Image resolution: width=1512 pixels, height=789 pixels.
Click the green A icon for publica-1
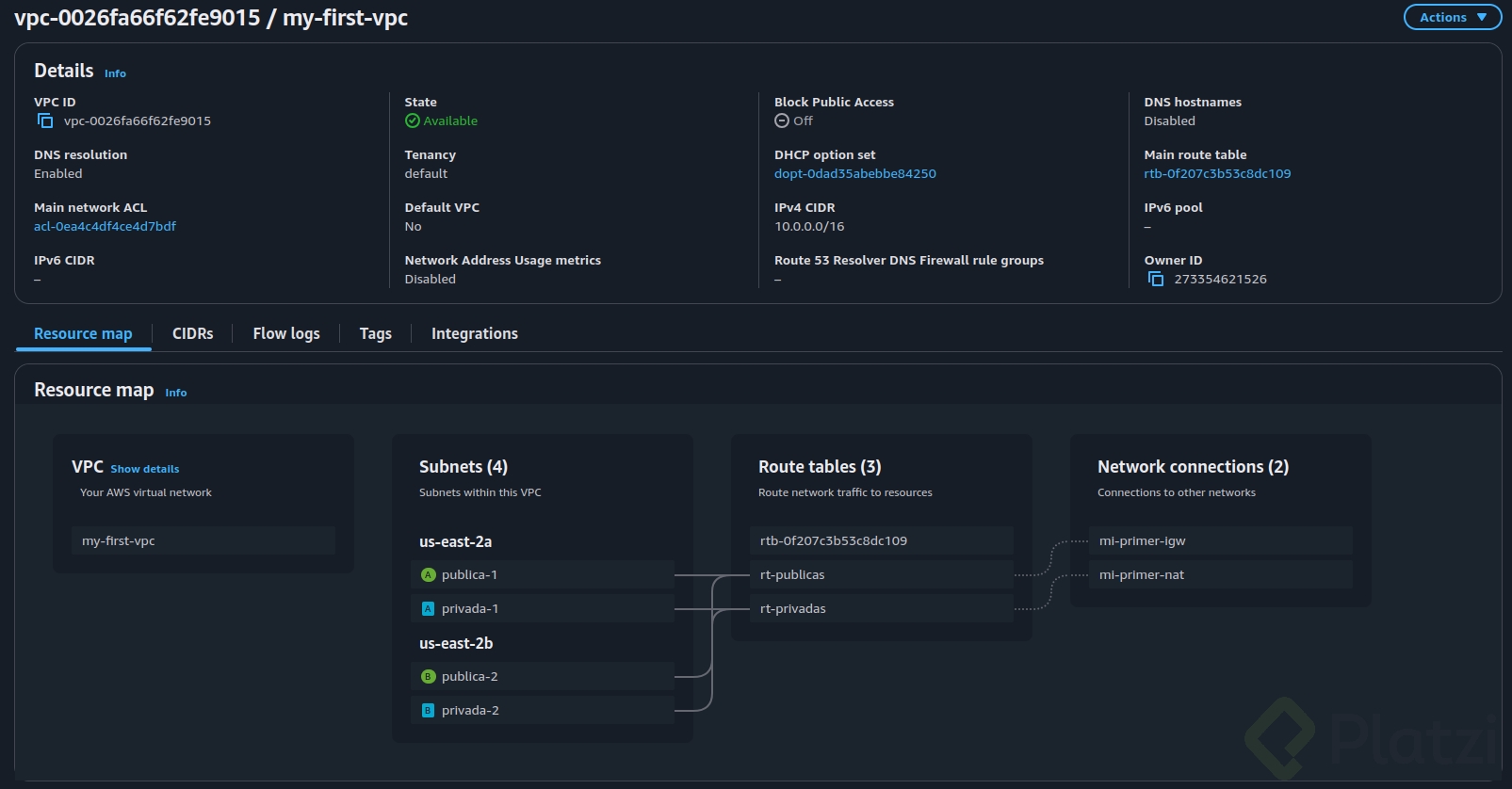(x=428, y=574)
